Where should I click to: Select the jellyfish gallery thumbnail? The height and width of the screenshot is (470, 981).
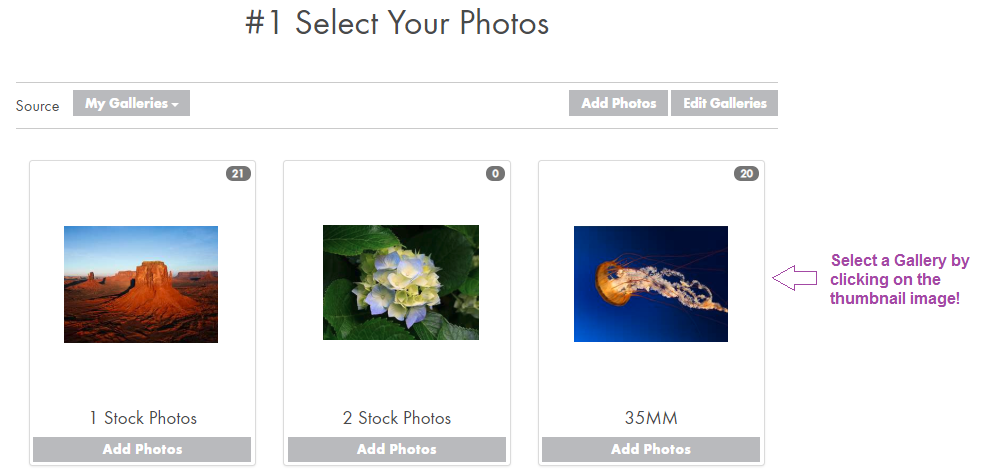point(650,284)
